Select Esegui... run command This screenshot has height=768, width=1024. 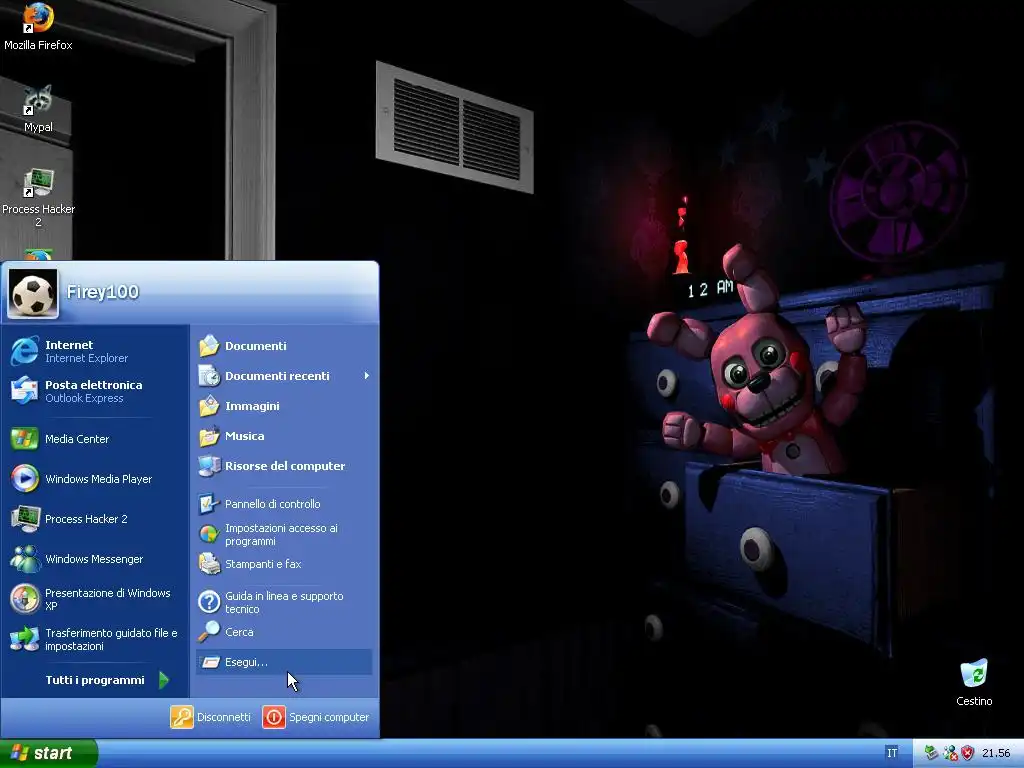click(x=284, y=662)
